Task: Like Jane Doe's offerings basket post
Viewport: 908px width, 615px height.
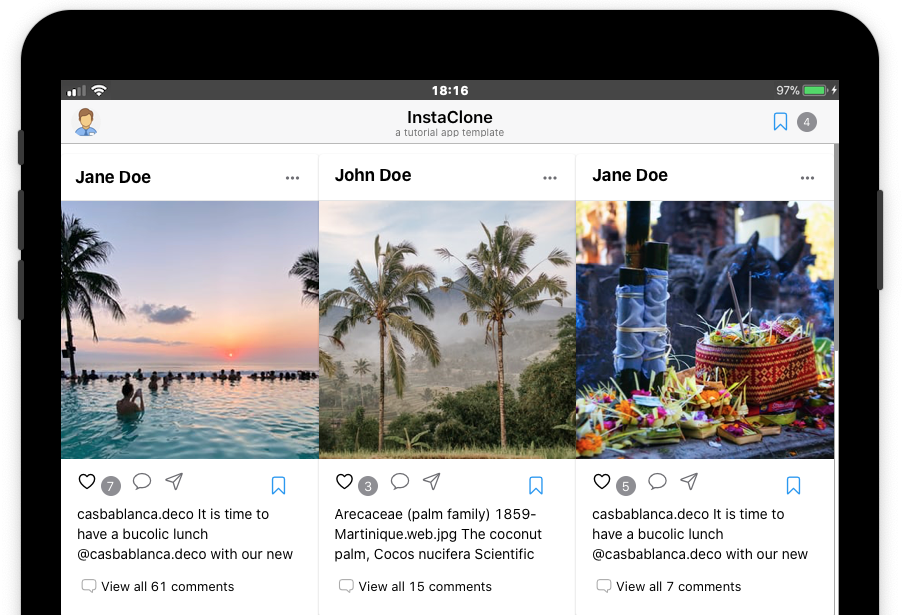Action: (602, 482)
